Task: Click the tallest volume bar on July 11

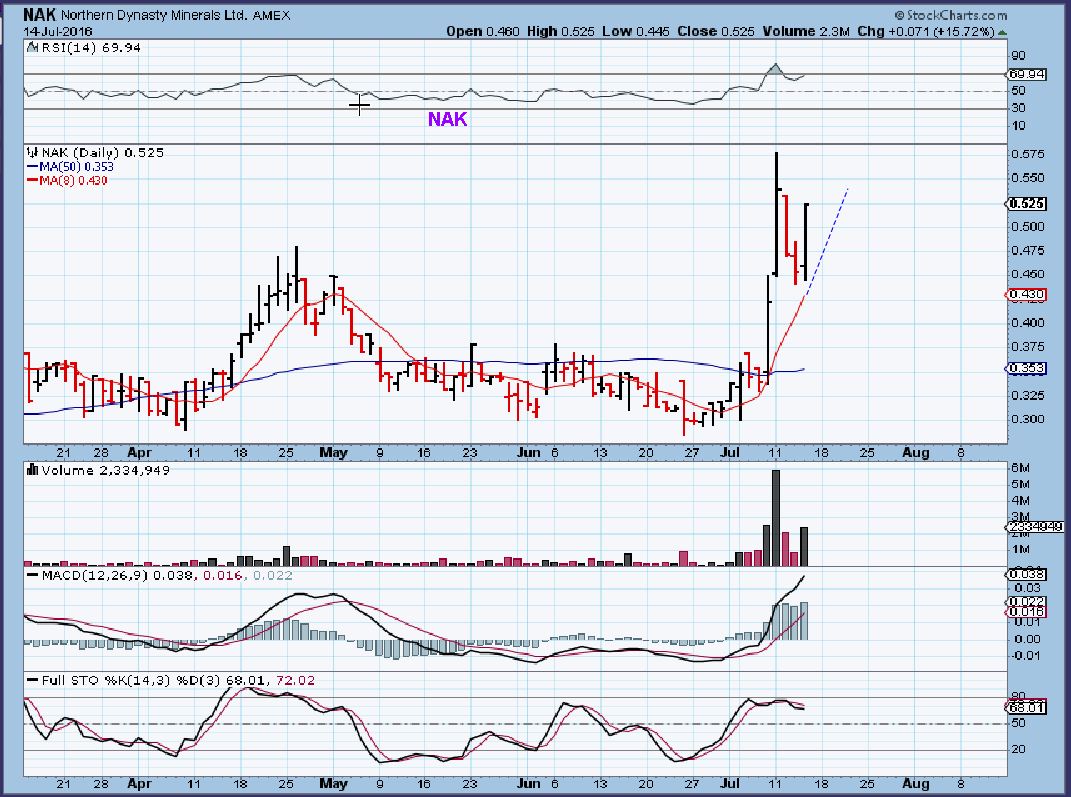Action: [775, 518]
